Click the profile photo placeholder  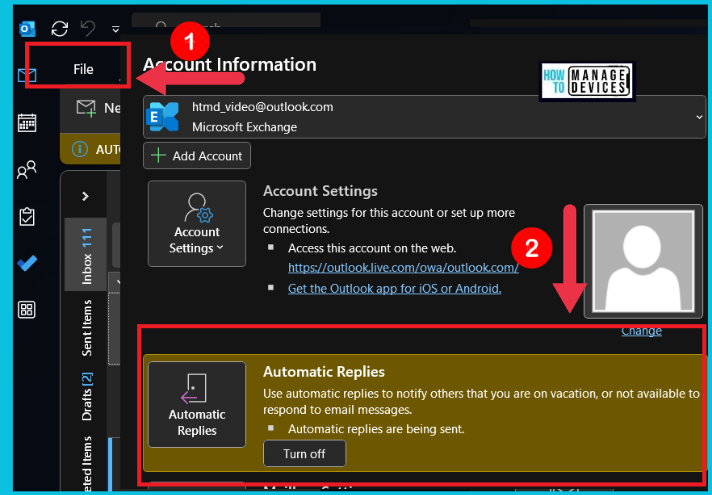(x=643, y=261)
